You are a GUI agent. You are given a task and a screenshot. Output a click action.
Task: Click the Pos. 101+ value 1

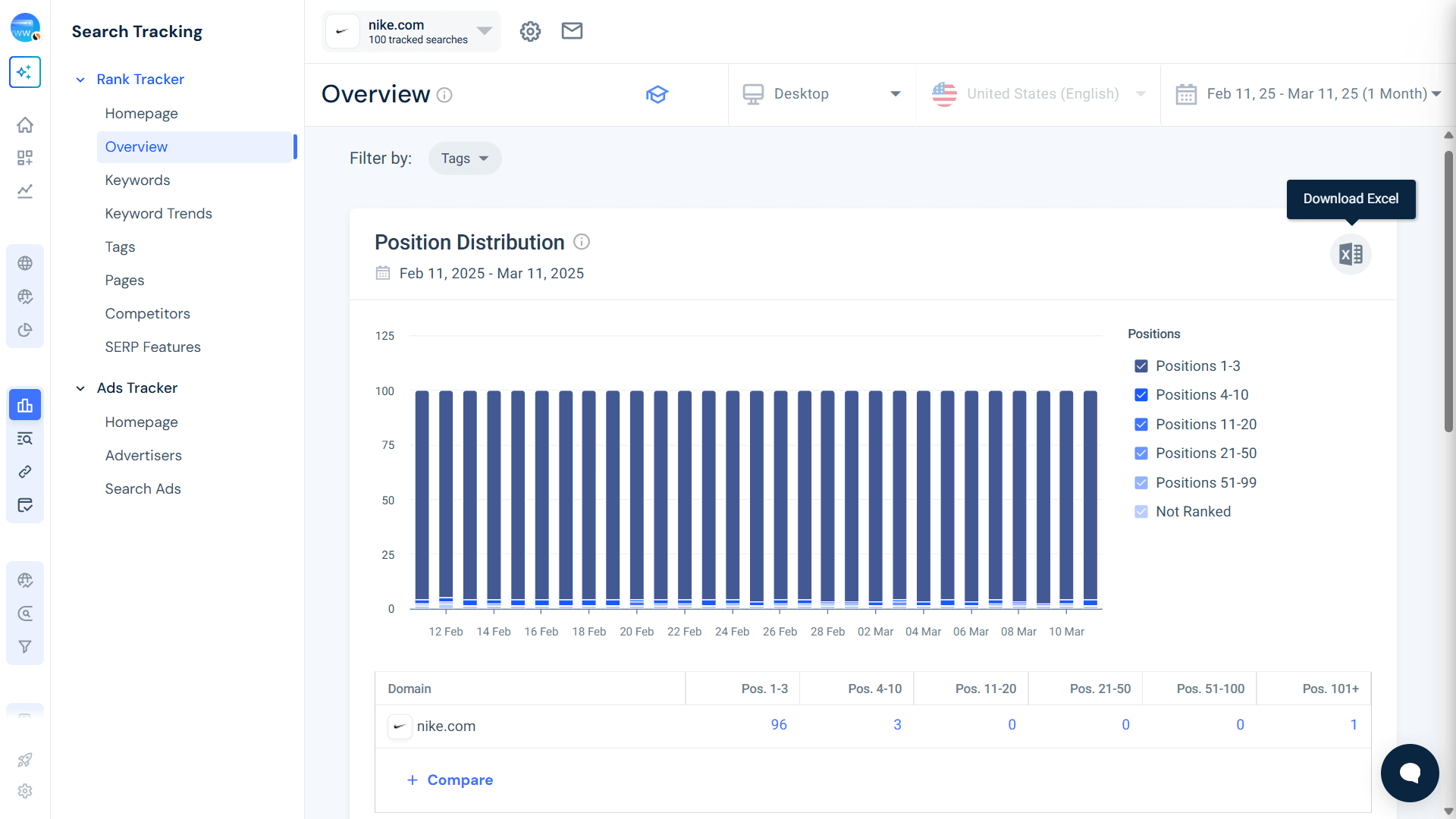pos(1354,725)
